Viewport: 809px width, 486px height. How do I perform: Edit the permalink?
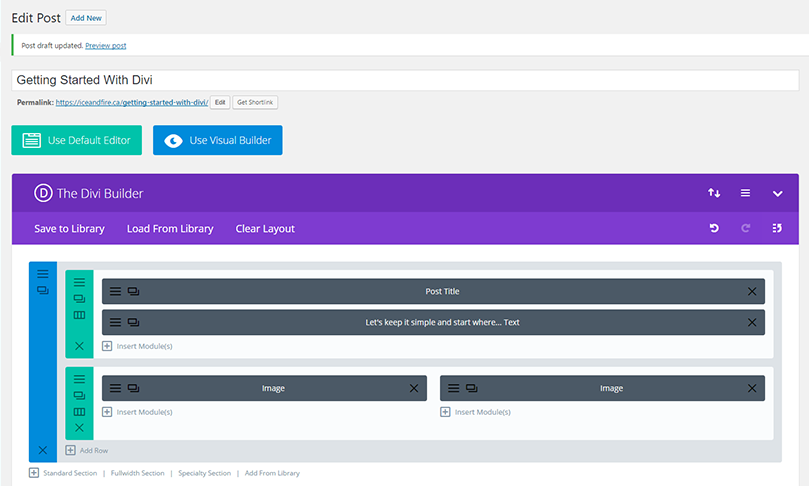tap(220, 102)
